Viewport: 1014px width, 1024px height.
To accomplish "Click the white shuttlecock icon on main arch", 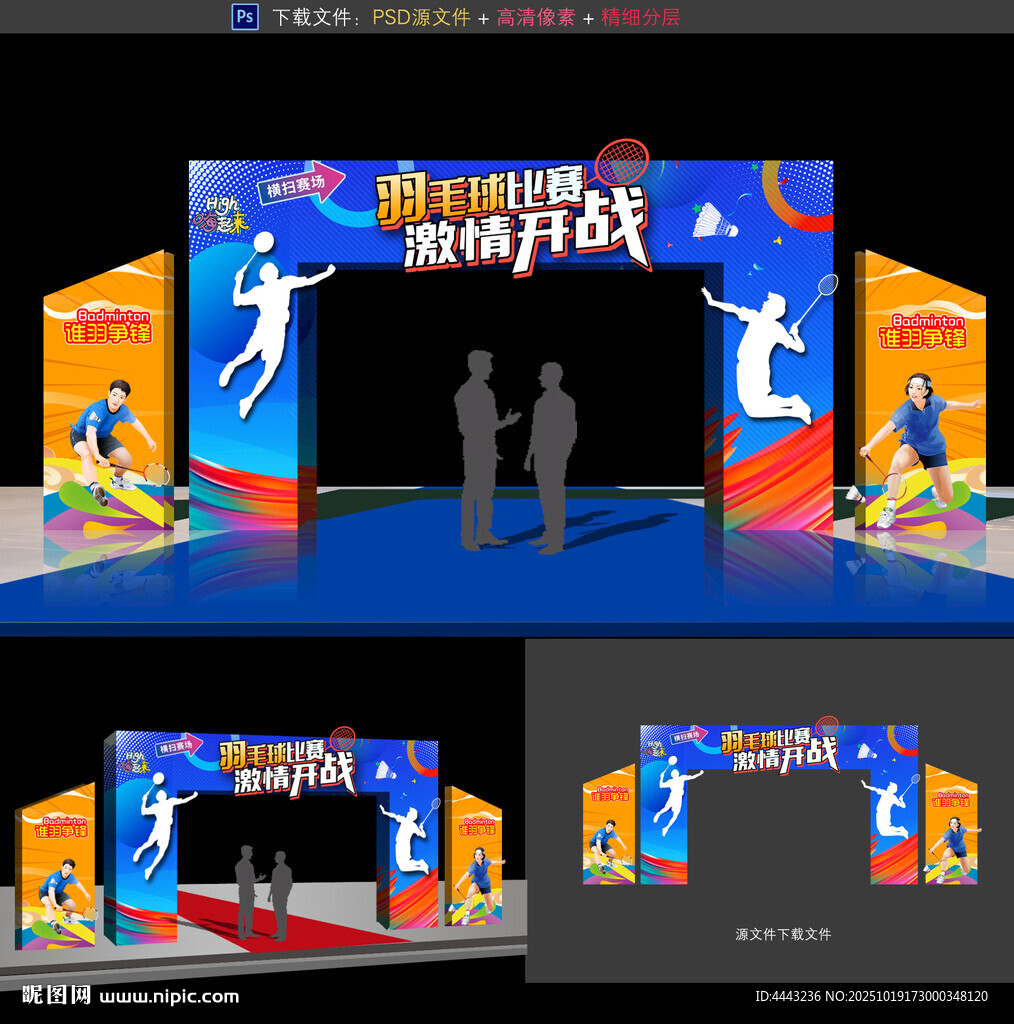I will [715, 220].
